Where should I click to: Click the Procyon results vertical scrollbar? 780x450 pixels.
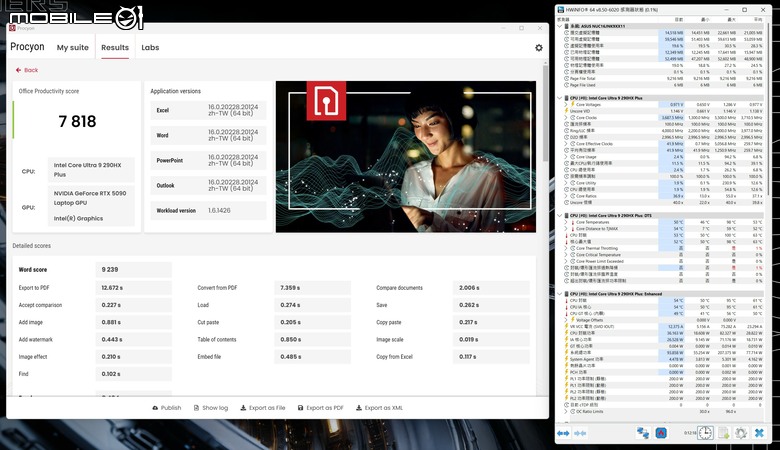[x=545, y=114]
